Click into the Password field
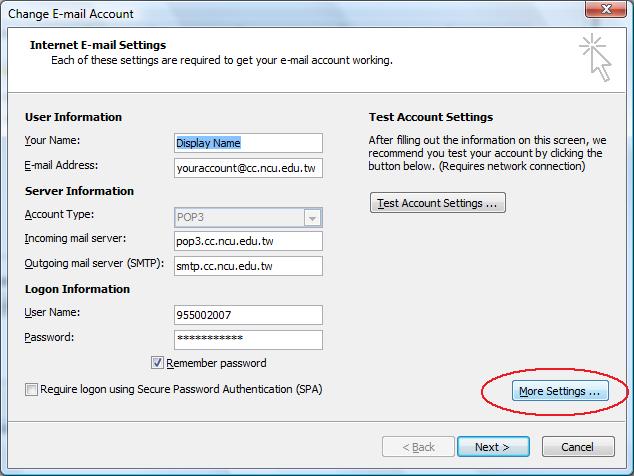The height and width of the screenshot is (476, 634). click(248, 340)
